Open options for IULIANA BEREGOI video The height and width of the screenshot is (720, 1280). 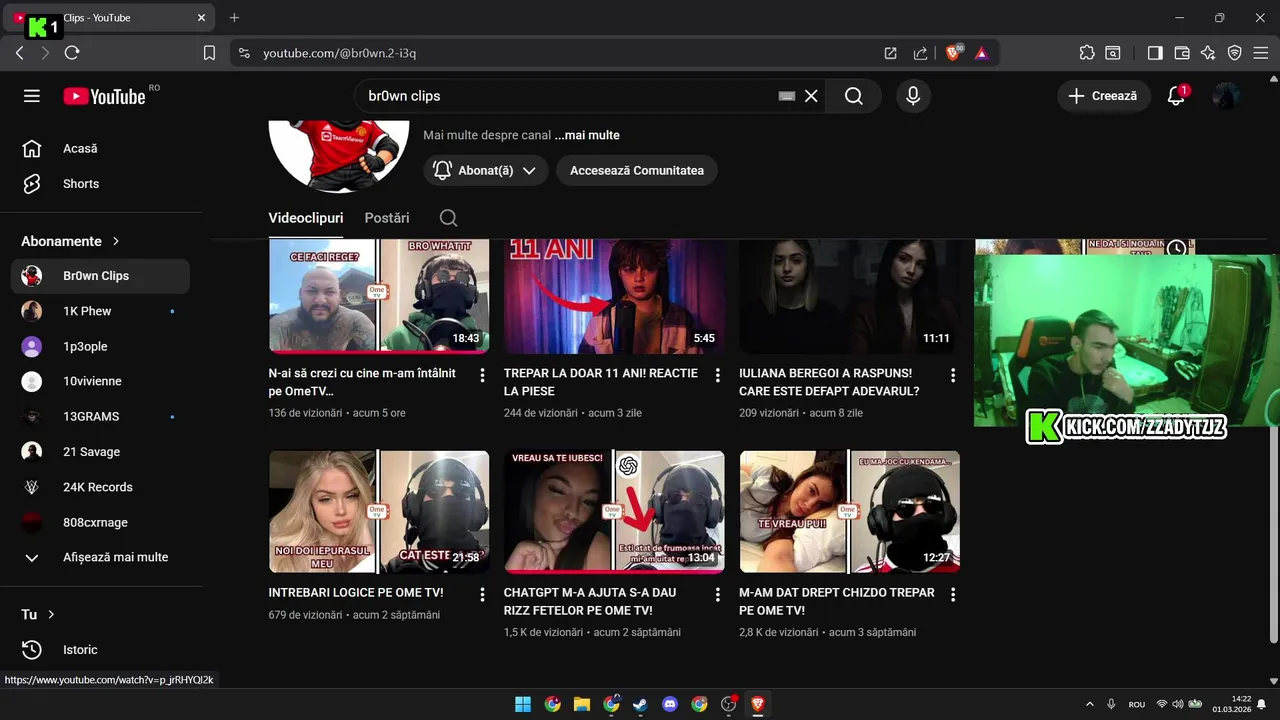coord(953,375)
